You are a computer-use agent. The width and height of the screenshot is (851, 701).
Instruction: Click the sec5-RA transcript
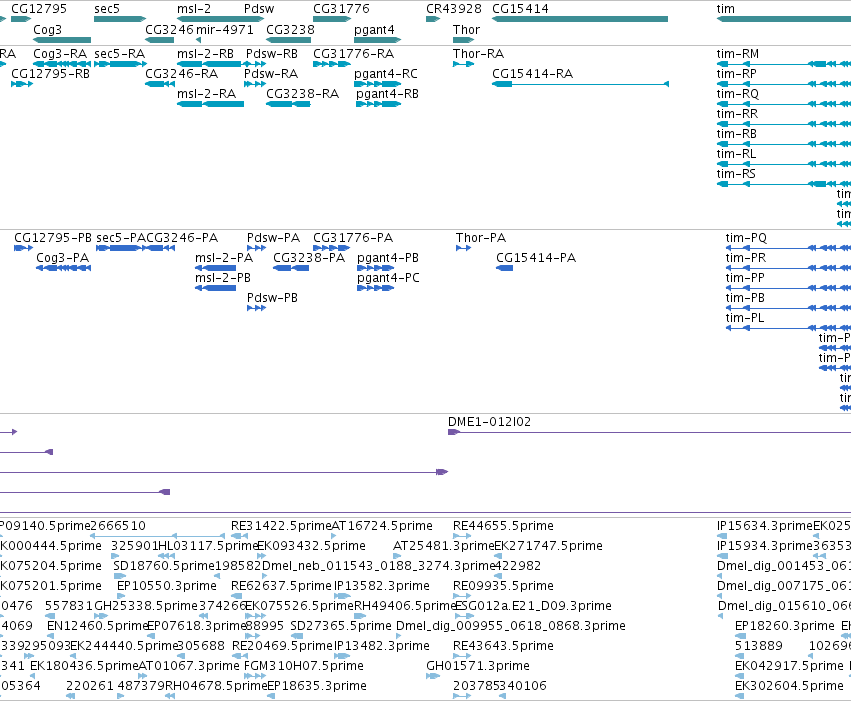[120, 64]
